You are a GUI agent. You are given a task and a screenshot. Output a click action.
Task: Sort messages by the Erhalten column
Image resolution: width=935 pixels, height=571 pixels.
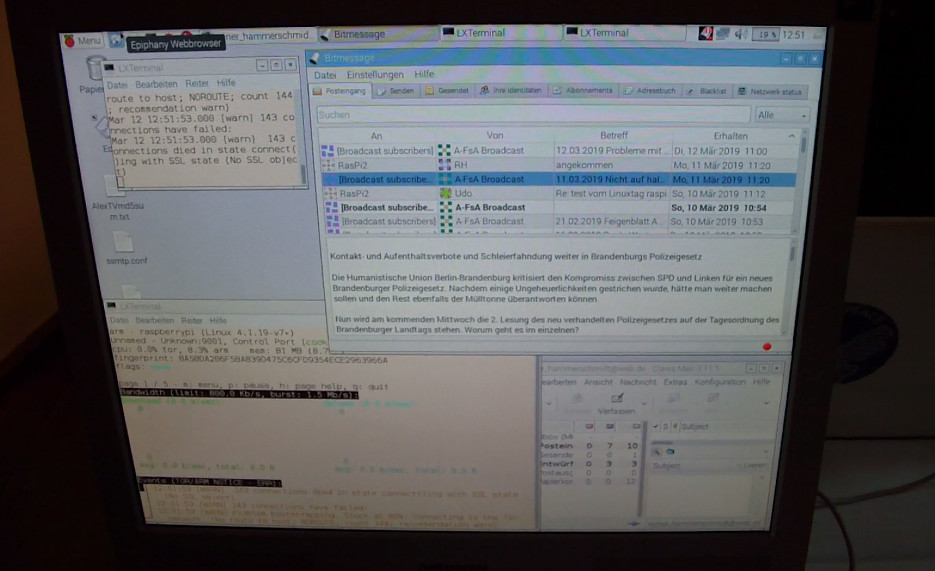(730, 136)
